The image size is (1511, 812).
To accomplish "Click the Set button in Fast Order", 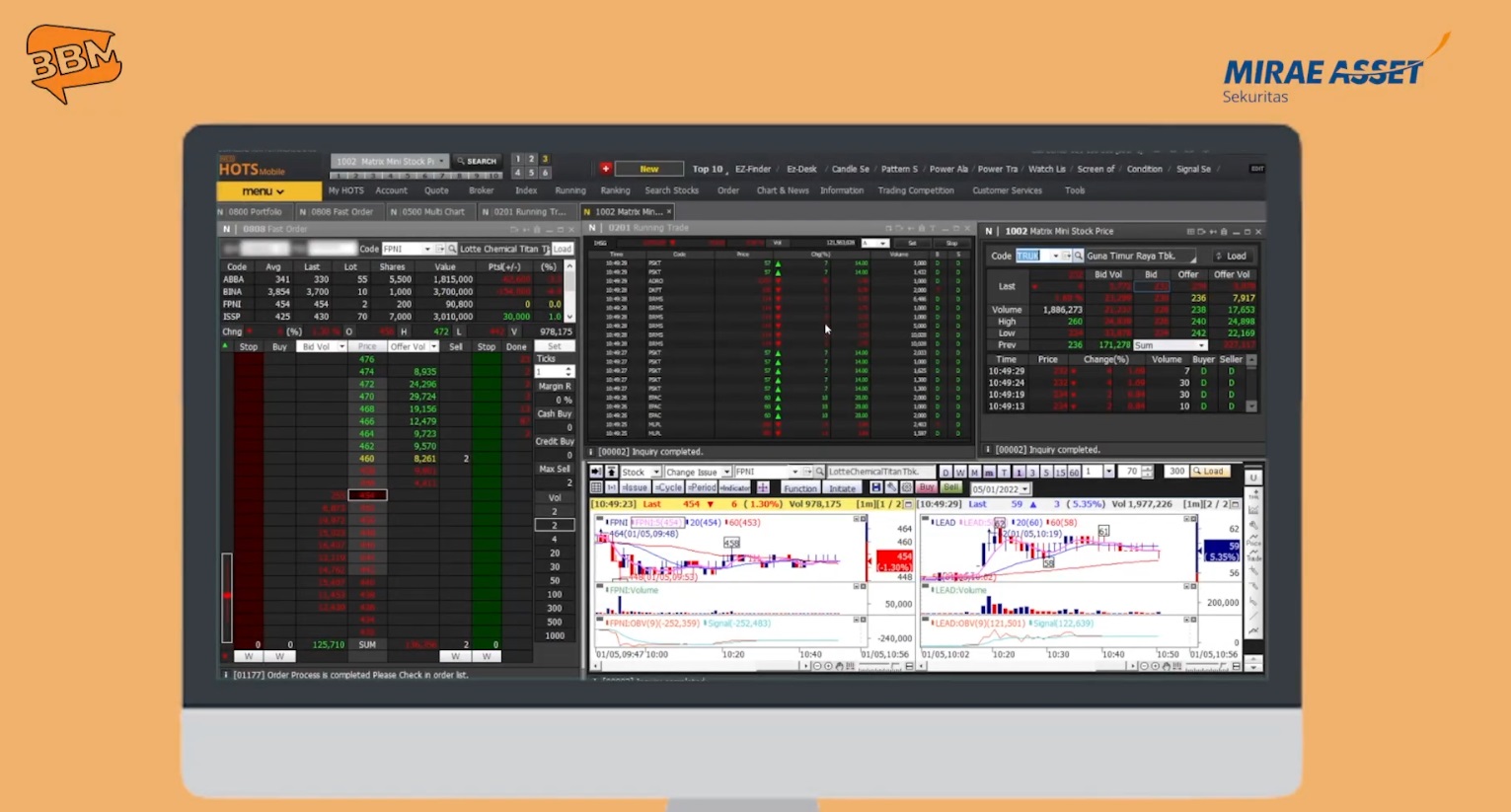I will pos(555,346).
